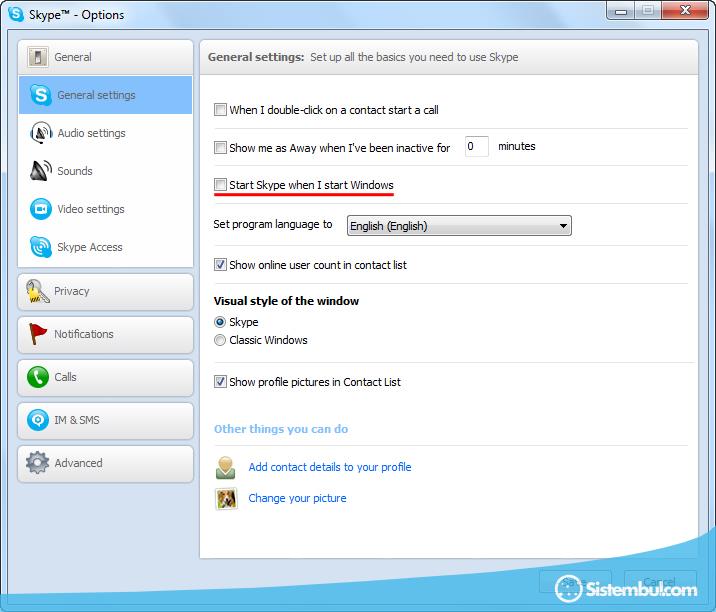Minimize the Options window
This screenshot has width=716, height=612.
pyautogui.click(x=621, y=11)
